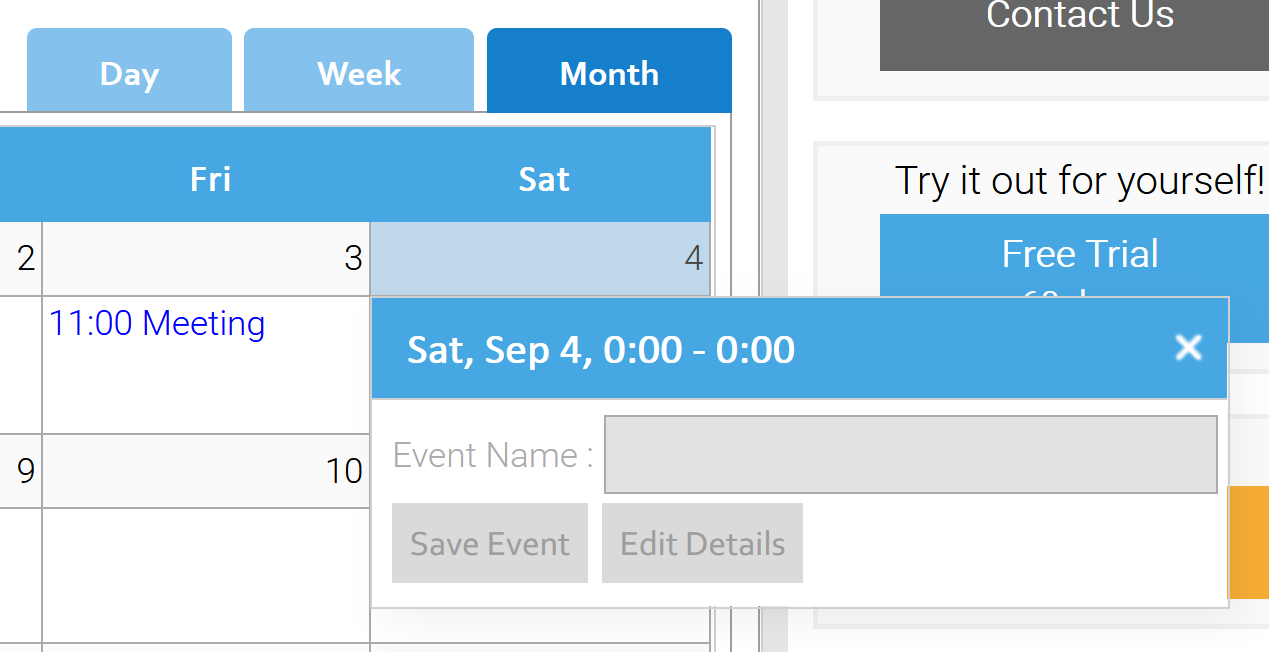Click the Save Event button
1269x652 pixels.
click(490, 543)
